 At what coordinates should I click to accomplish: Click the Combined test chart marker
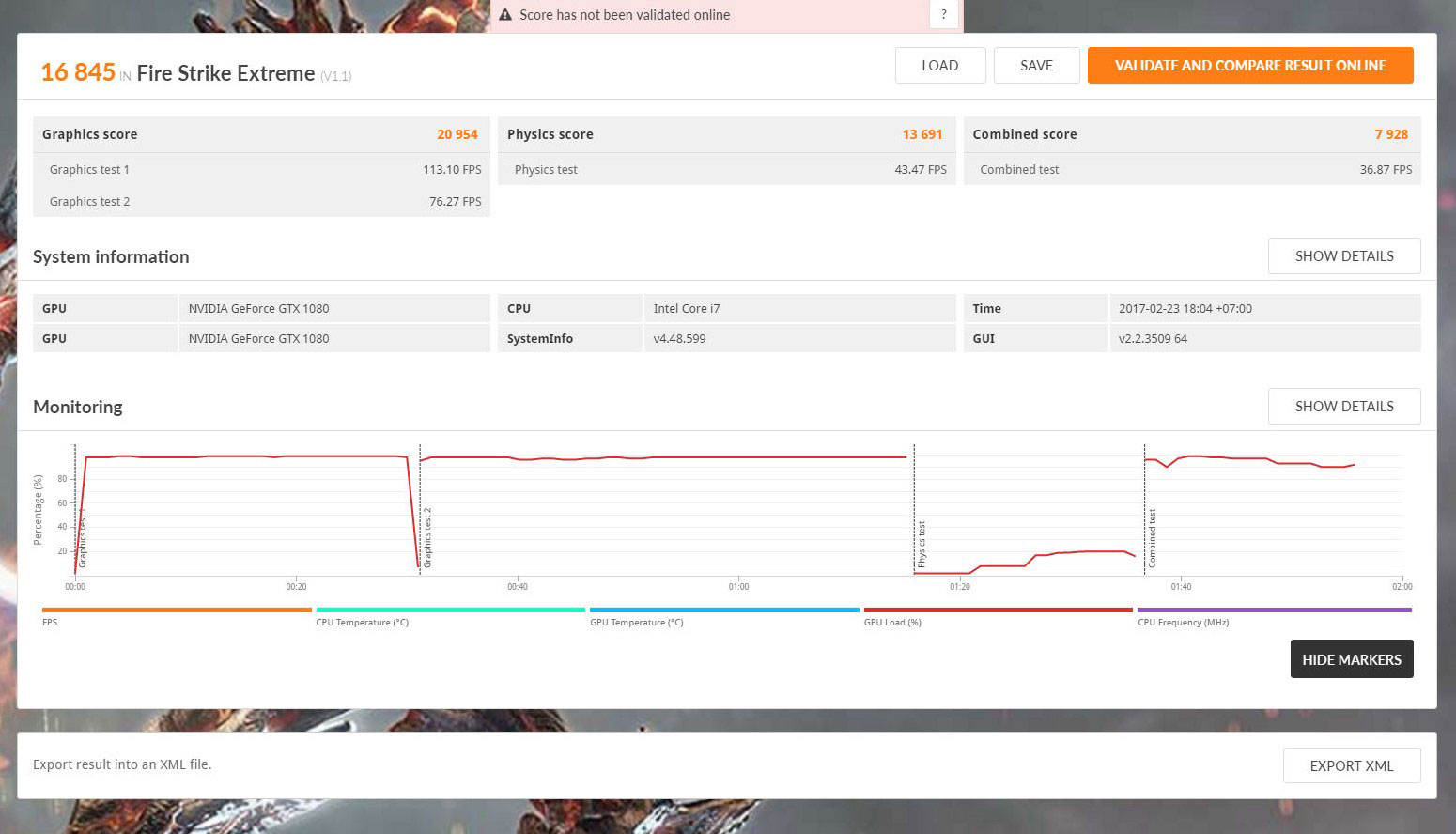coord(1152,538)
